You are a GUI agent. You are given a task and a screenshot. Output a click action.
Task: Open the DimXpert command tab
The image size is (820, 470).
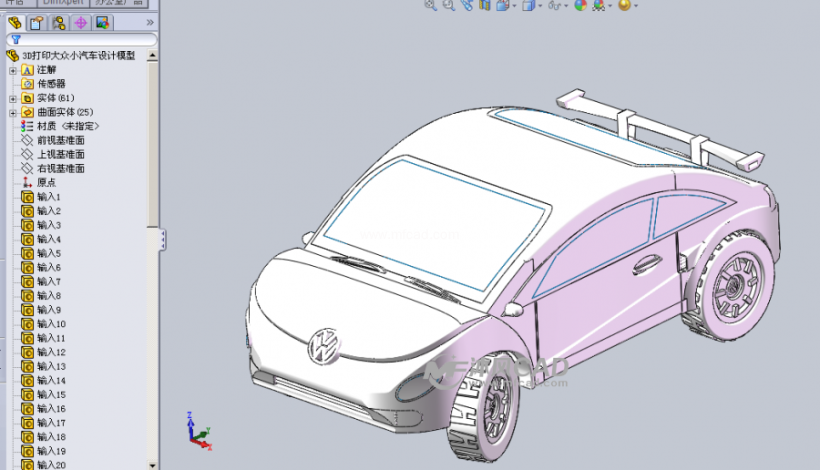[x=63, y=3]
